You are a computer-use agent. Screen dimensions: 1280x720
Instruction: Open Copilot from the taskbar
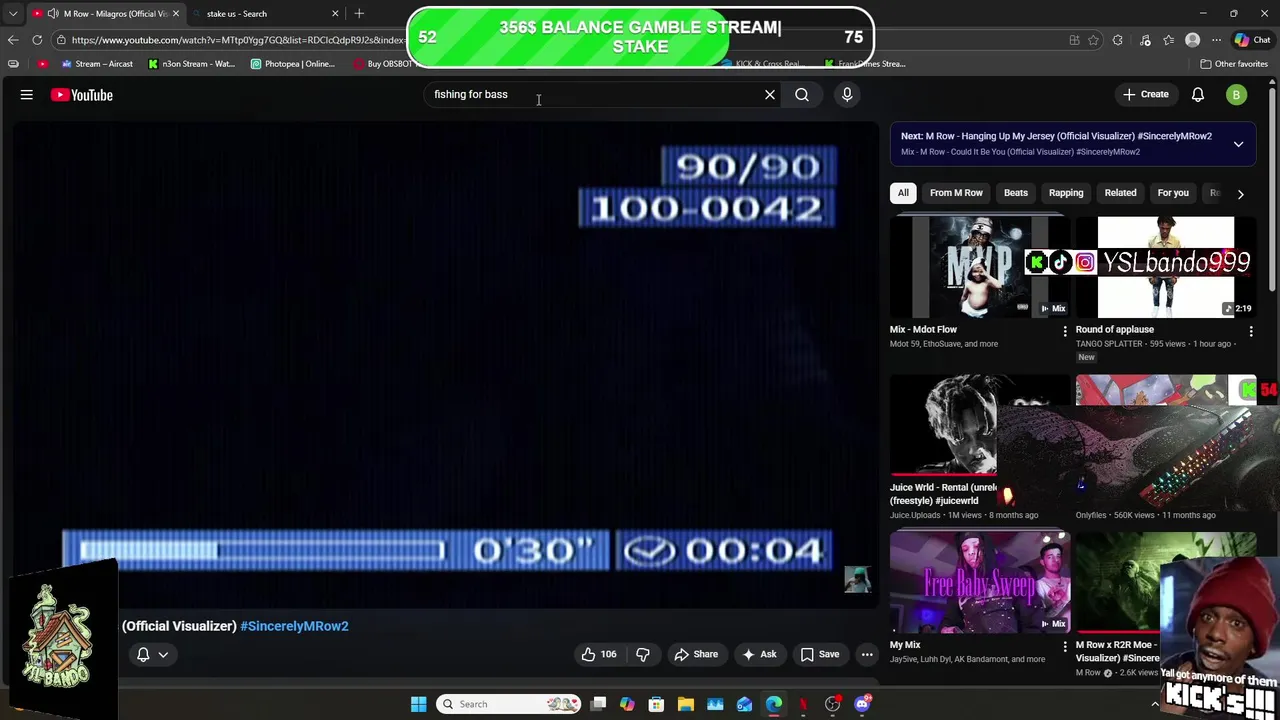tap(627, 704)
